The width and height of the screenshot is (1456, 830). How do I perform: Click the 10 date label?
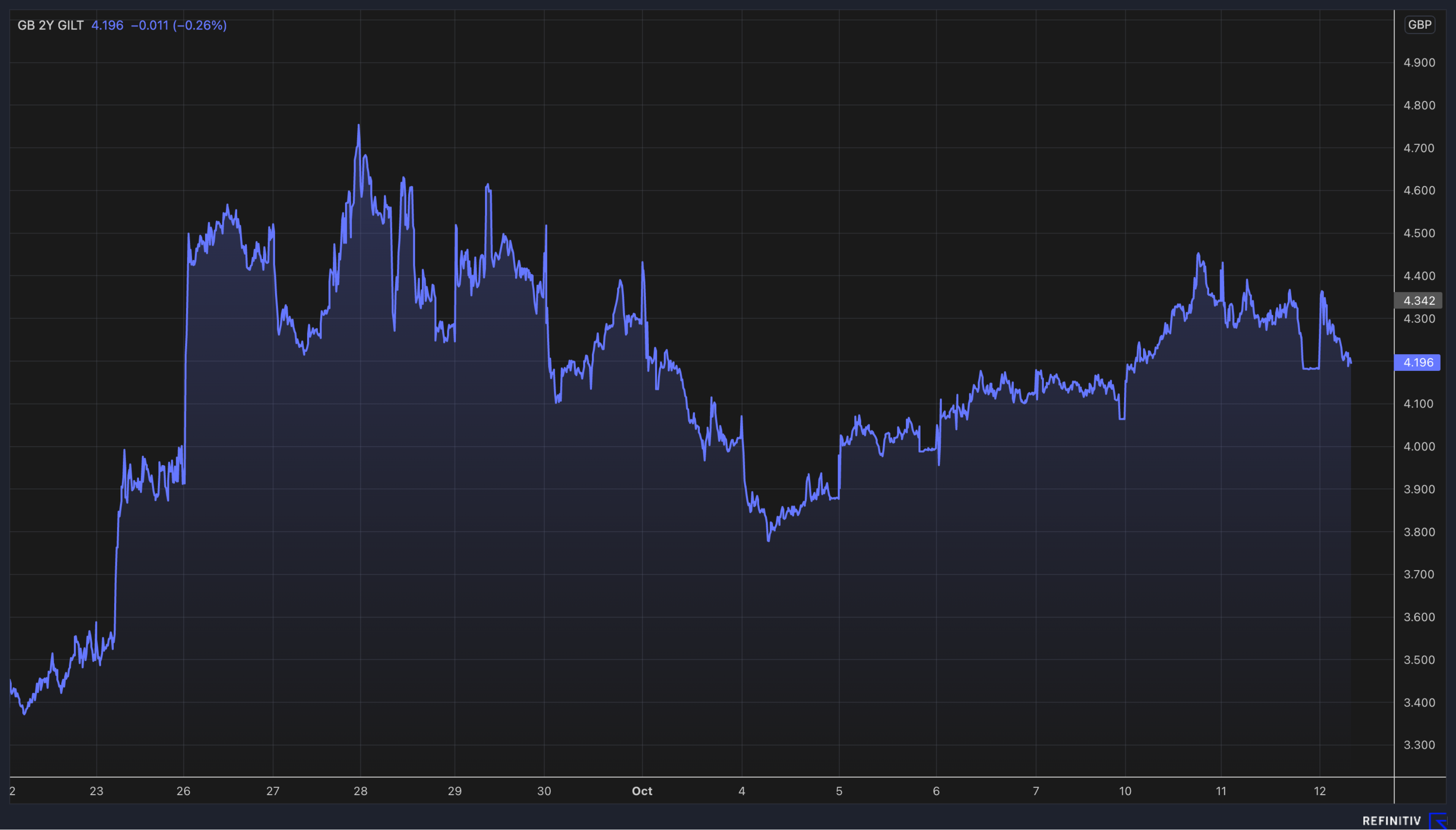1125,791
